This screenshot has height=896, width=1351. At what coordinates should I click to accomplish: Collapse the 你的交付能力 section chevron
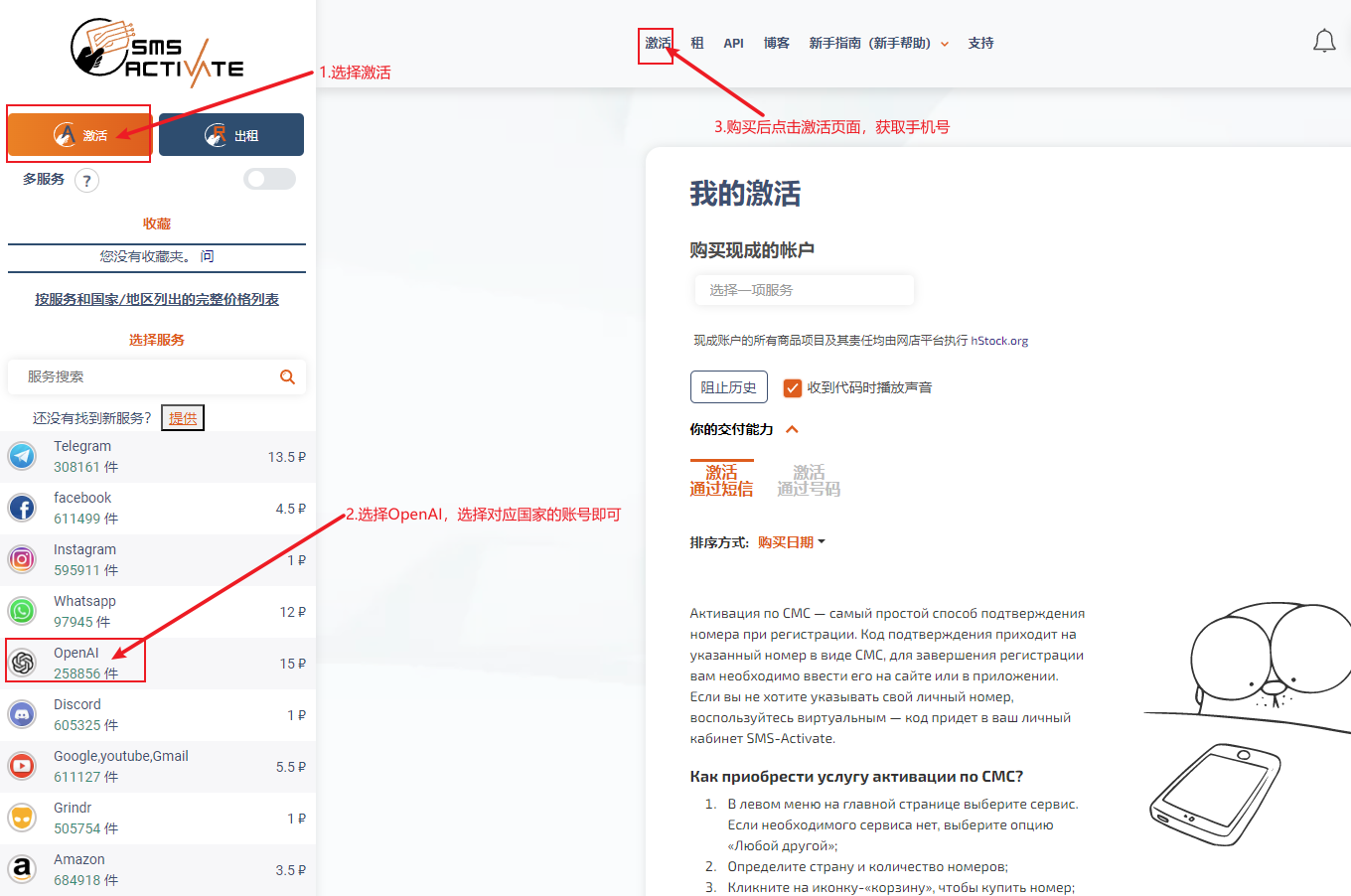(x=792, y=429)
